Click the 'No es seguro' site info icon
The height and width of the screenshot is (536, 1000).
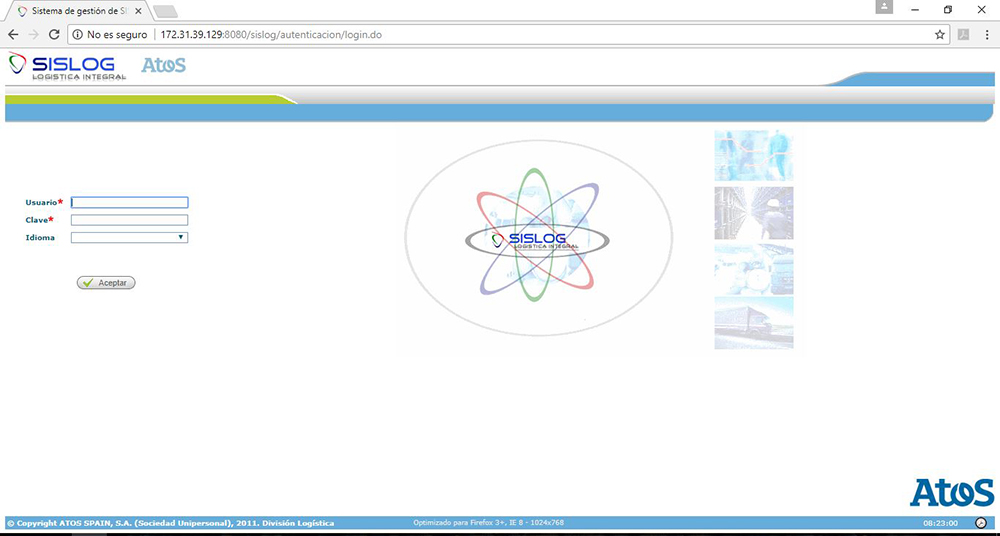tap(78, 34)
